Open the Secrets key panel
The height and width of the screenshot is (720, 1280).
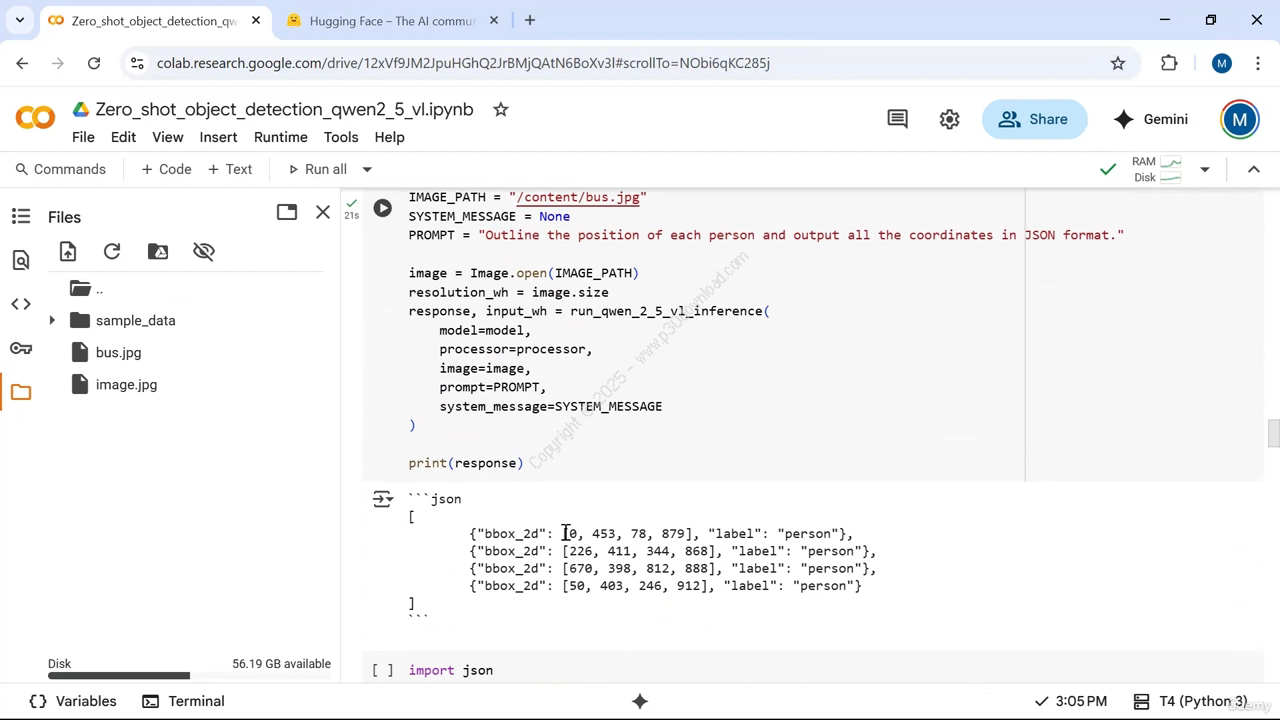click(x=21, y=348)
